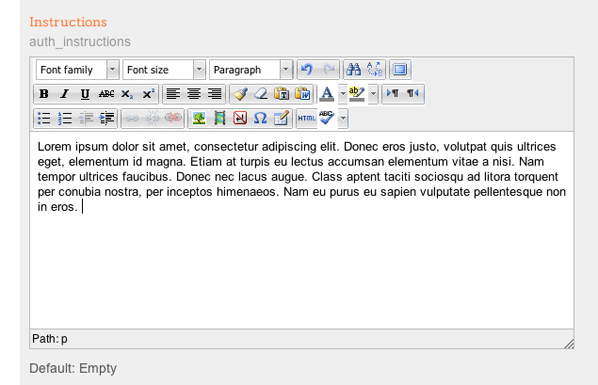This screenshot has width=598, height=385.
Task: Toggle underline formatting
Action: 85,94
